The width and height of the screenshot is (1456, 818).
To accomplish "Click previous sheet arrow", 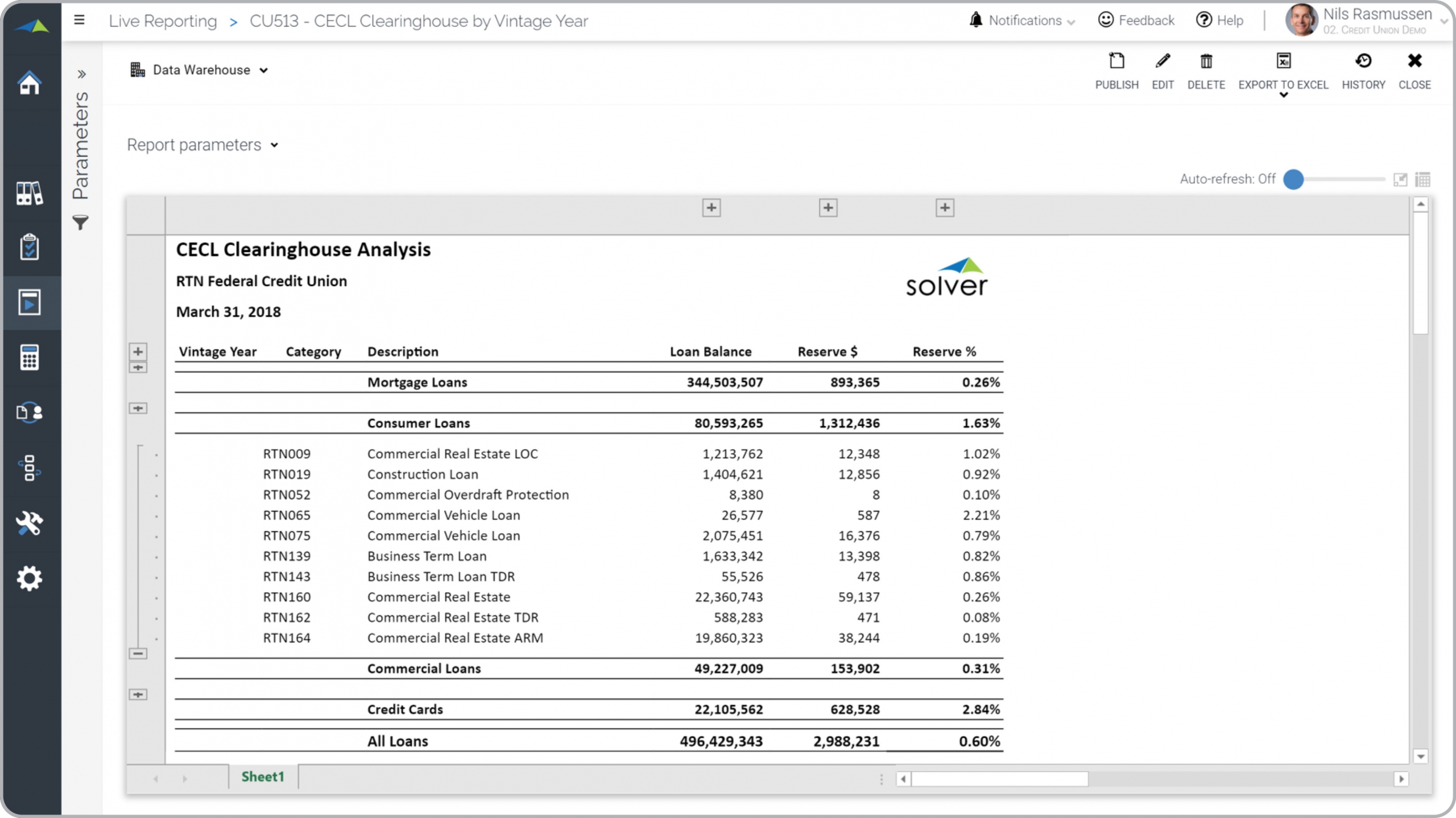I will coord(155,779).
